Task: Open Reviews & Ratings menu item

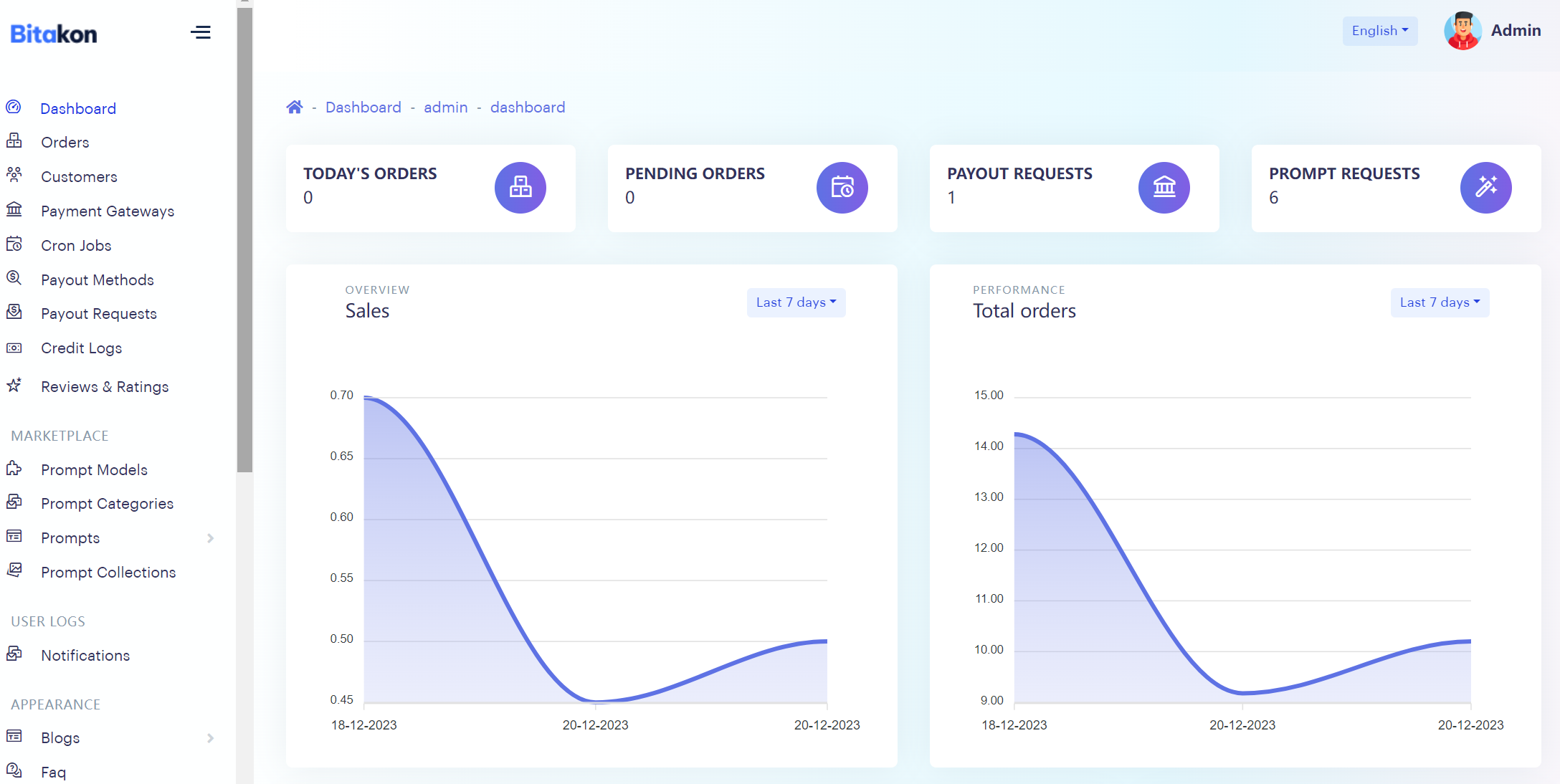Action: click(x=105, y=386)
